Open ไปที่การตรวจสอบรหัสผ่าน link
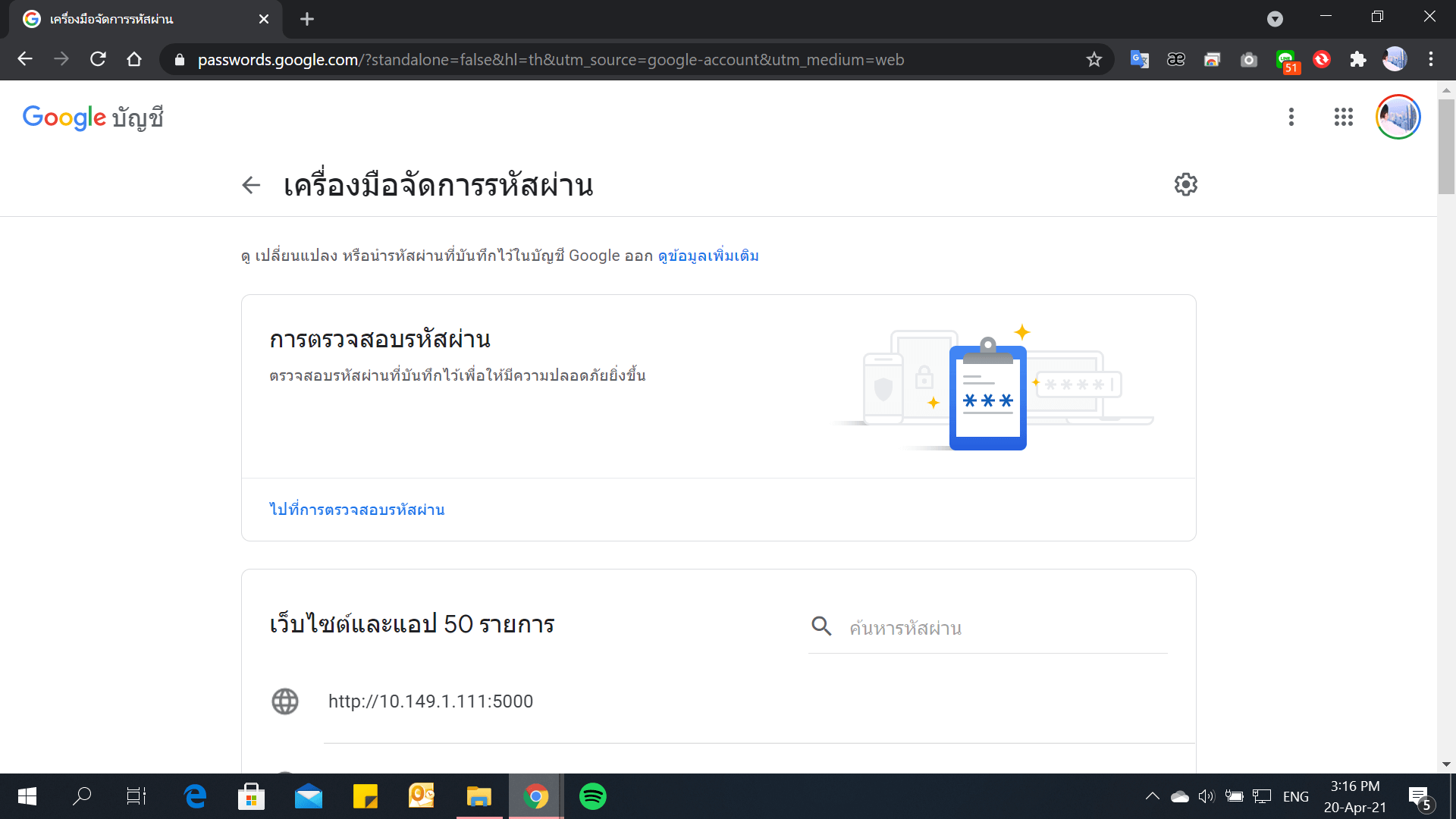 [x=357, y=510]
